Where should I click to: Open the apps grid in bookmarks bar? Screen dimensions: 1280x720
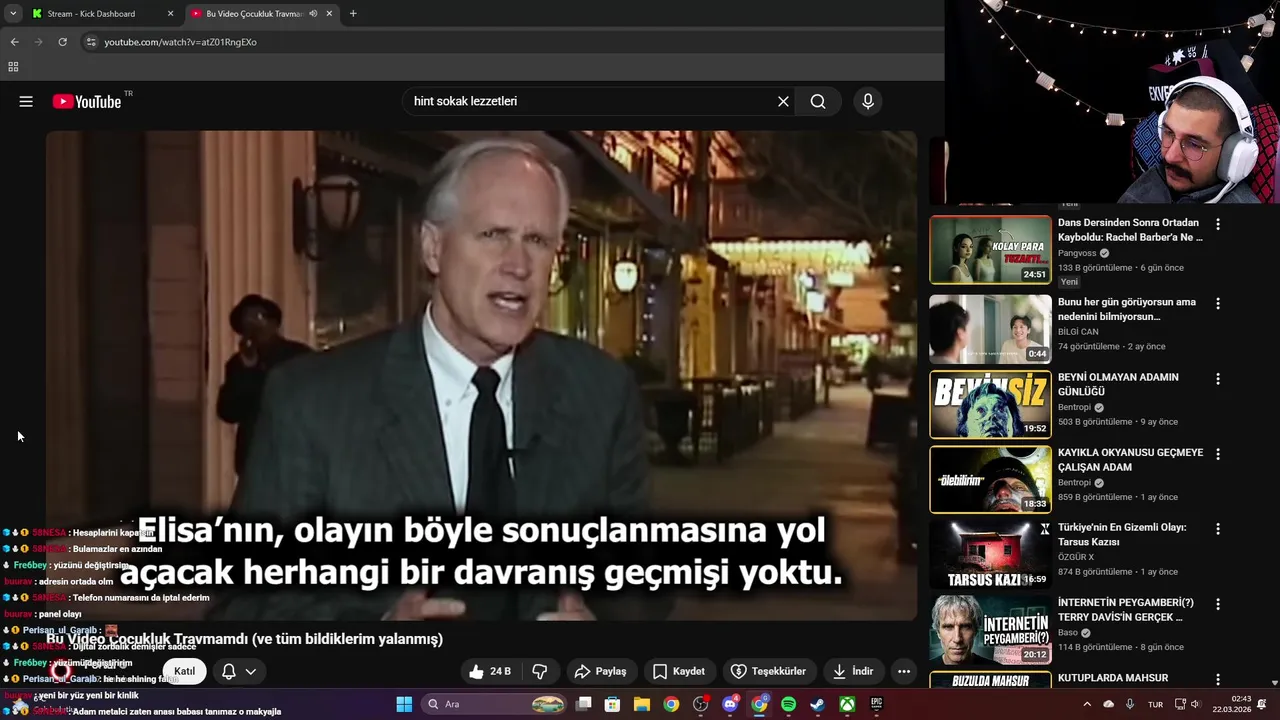pyautogui.click(x=13, y=67)
